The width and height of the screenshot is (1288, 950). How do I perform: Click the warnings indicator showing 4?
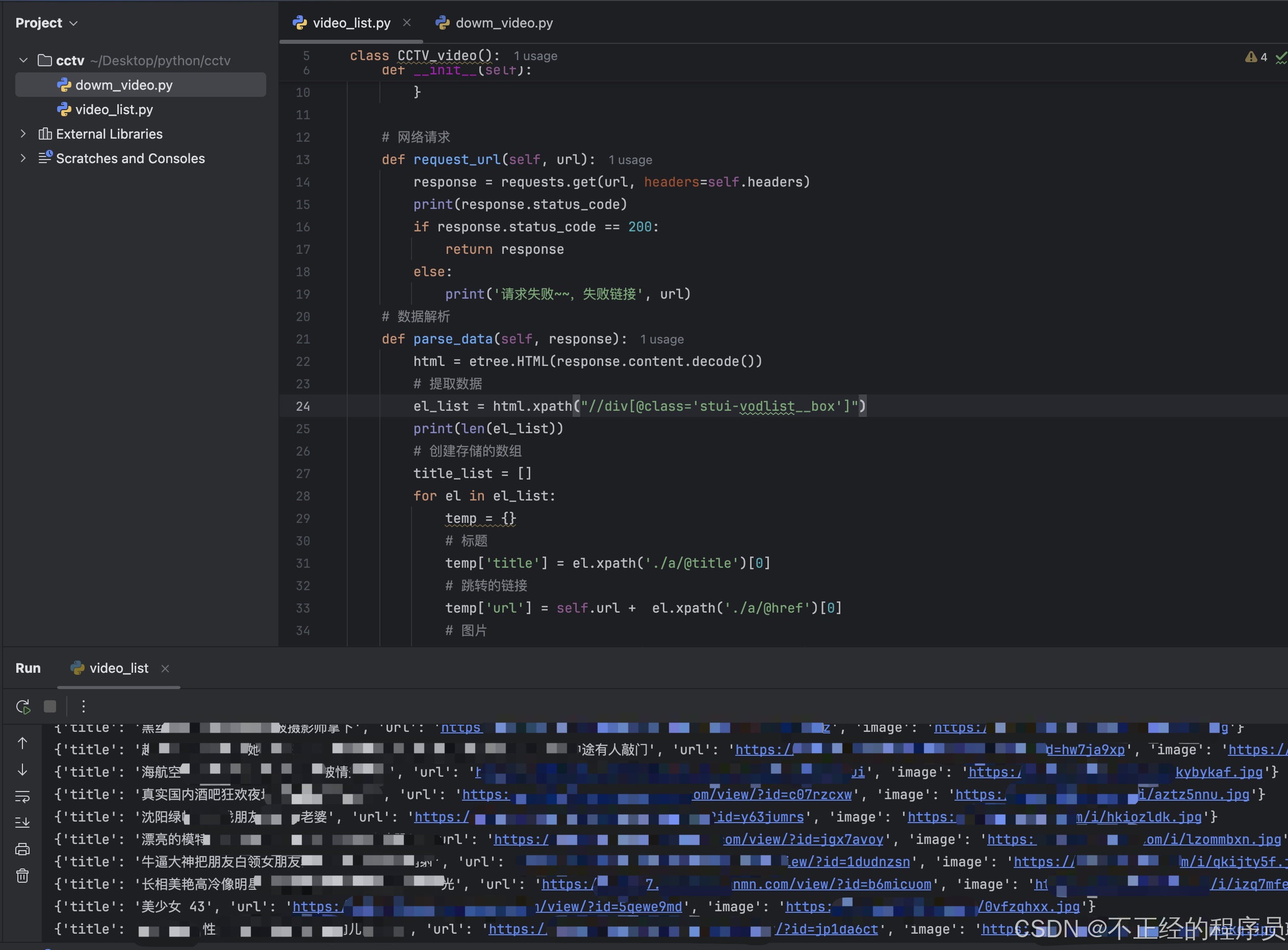1256,57
